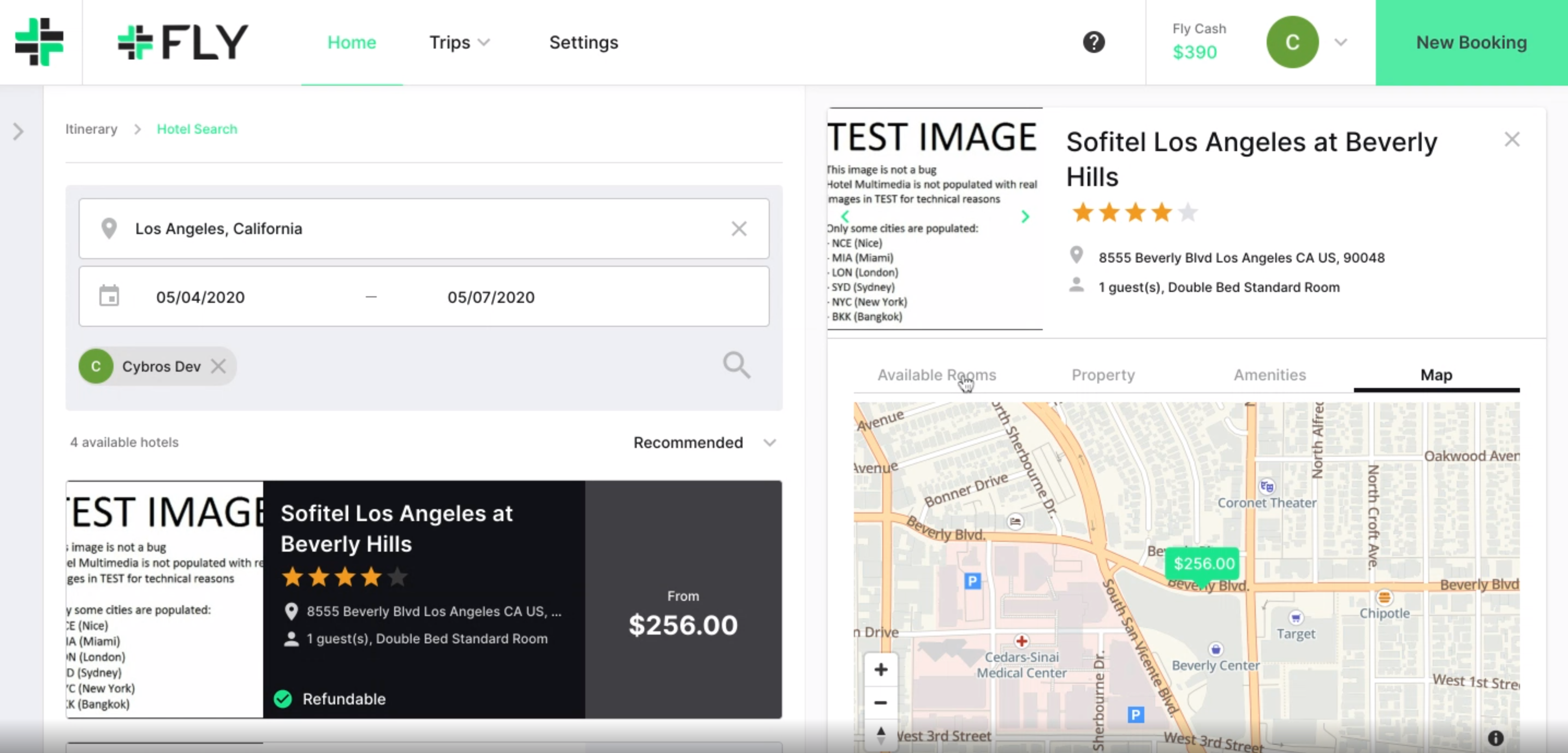The width and height of the screenshot is (1568, 753).
Task: Click the hotel bed marker on map
Action: tap(1015, 522)
